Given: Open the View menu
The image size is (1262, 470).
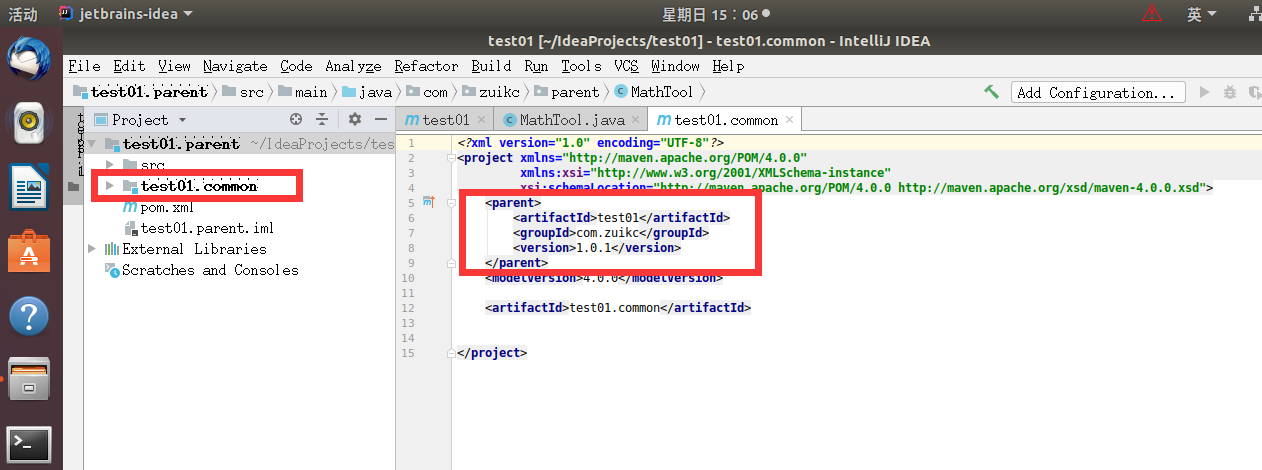Looking at the screenshot, I should coord(174,66).
